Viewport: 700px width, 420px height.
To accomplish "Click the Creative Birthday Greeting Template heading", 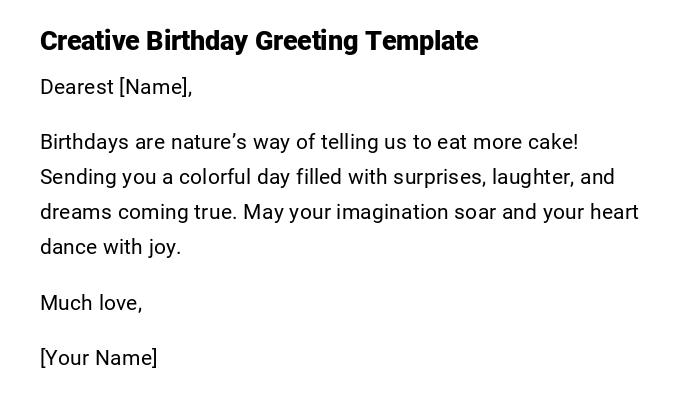I will pyautogui.click(x=259, y=41).
